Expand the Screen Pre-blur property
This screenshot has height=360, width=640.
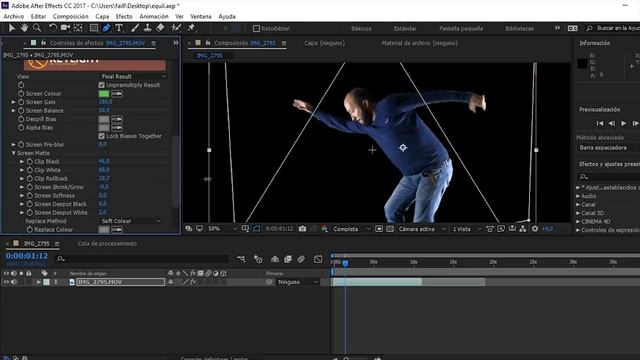click(x=13, y=144)
